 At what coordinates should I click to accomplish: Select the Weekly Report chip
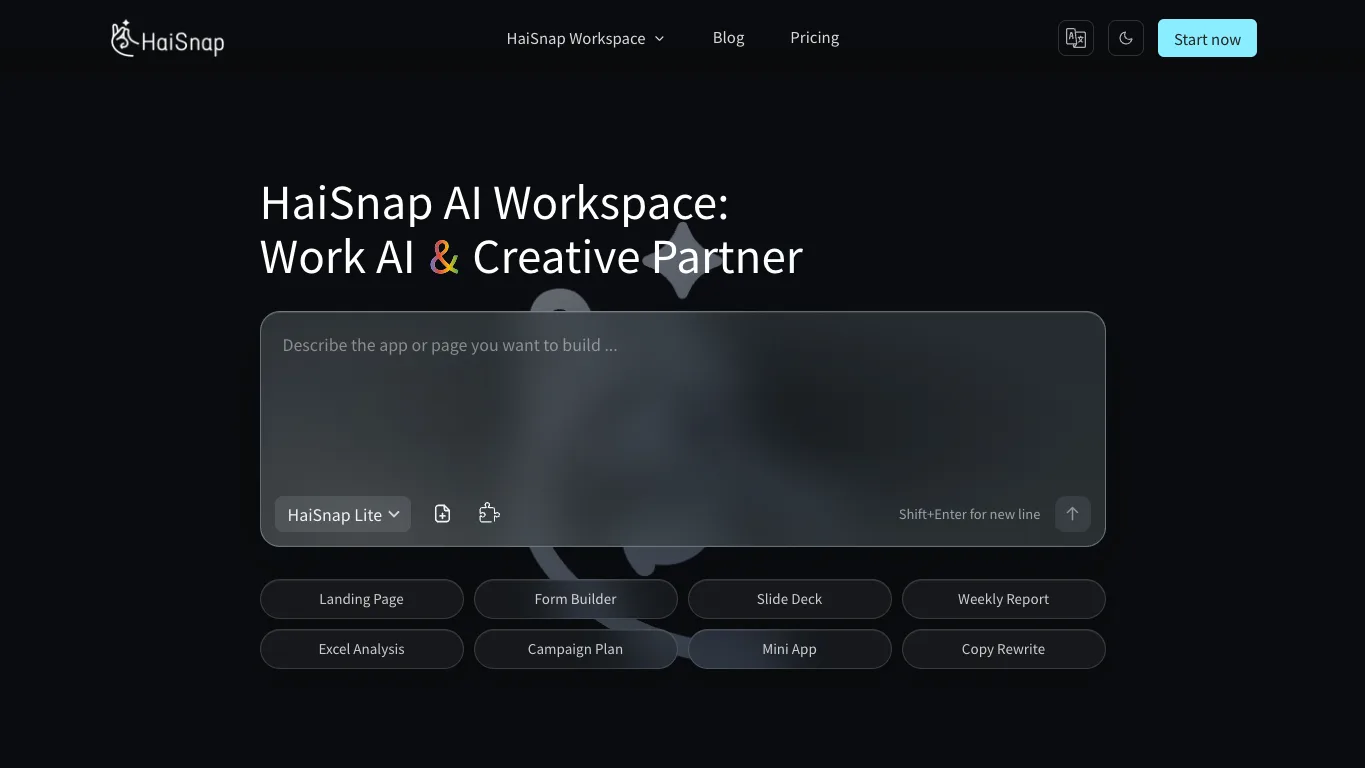coord(1004,599)
